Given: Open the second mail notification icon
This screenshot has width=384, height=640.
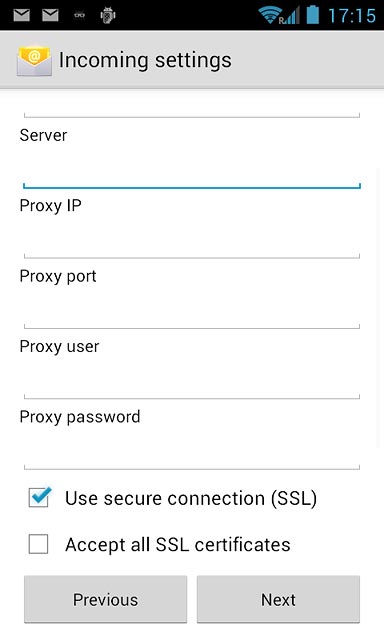Looking at the screenshot, I should pyautogui.click(x=50, y=16).
